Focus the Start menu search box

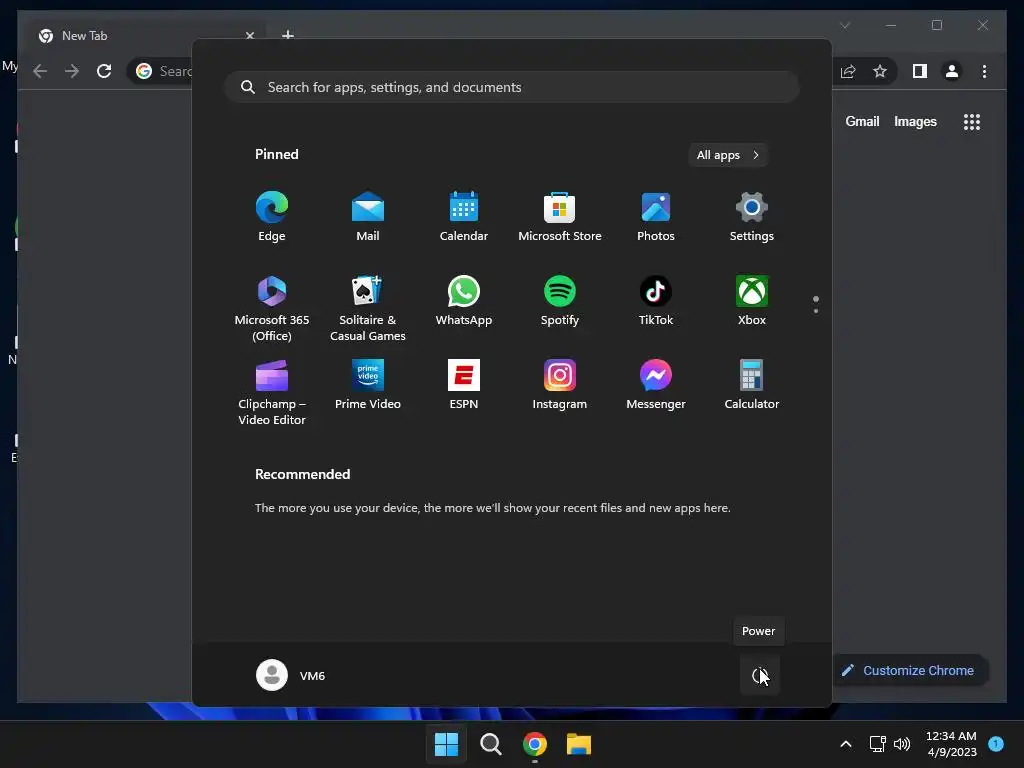(x=512, y=87)
